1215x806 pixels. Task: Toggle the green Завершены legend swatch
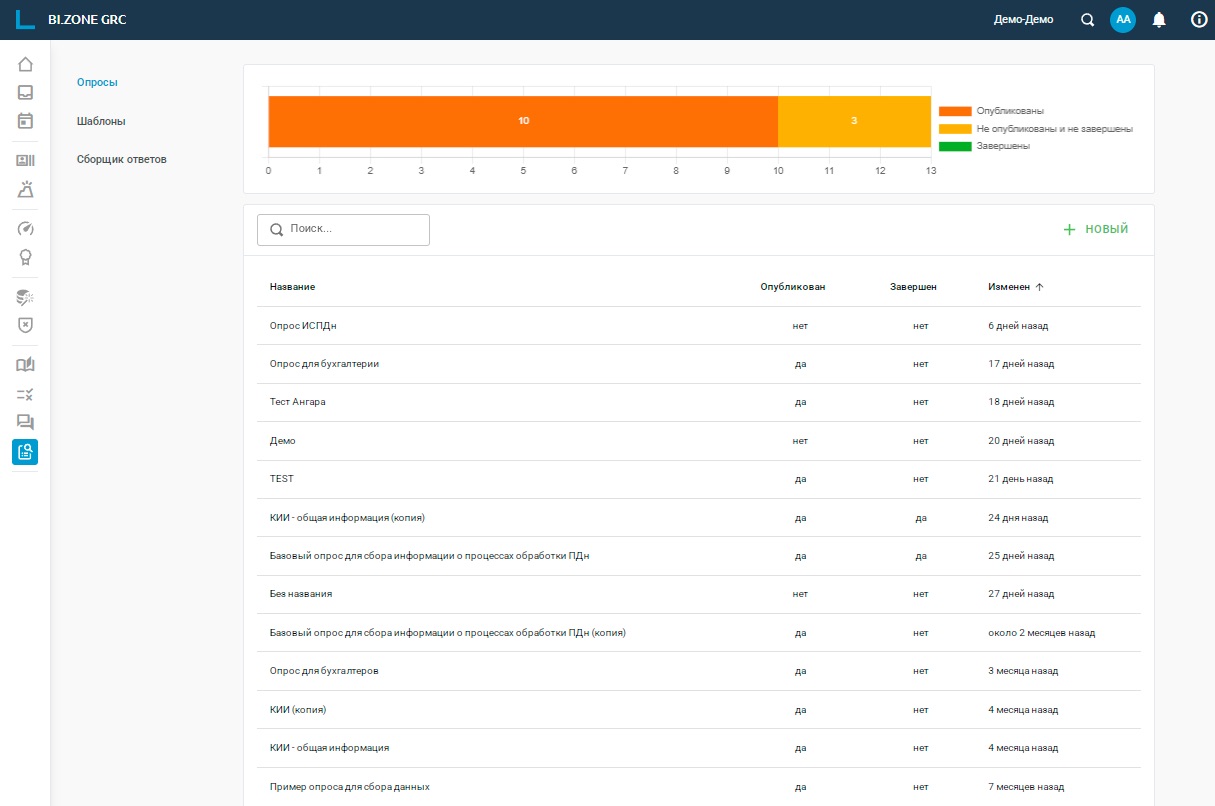click(955, 146)
